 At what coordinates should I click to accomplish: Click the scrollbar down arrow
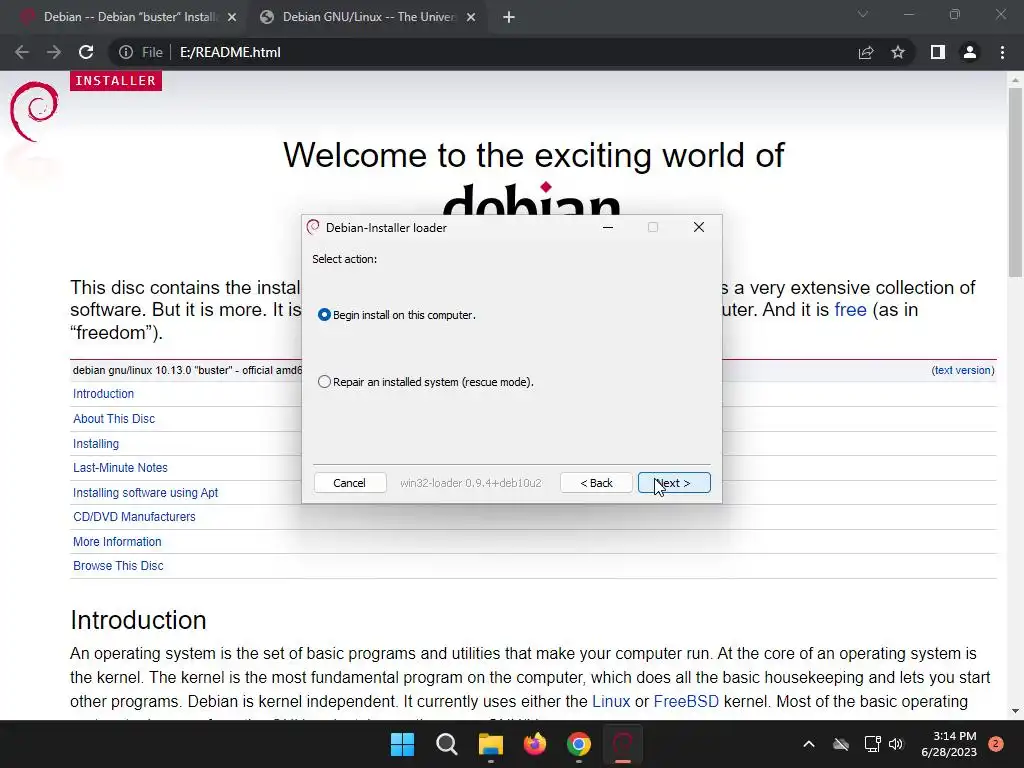tap(1015, 711)
